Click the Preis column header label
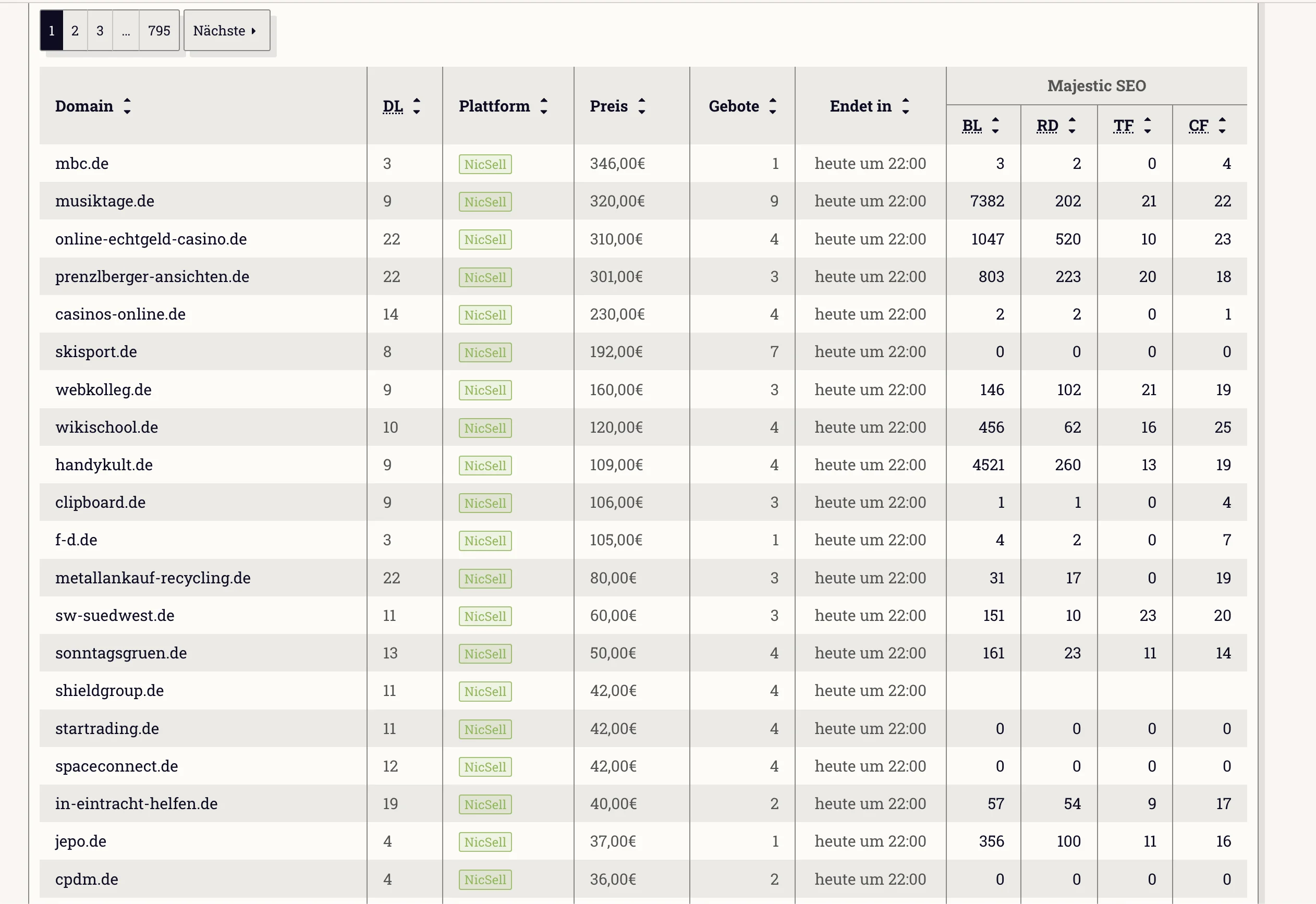1316x904 pixels. coord(608,106)
